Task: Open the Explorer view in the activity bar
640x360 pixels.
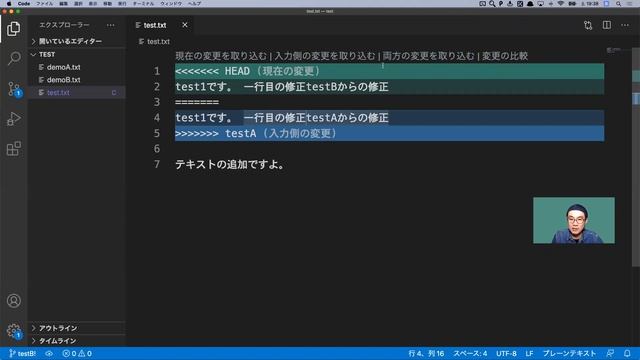Action: [13, 29]
